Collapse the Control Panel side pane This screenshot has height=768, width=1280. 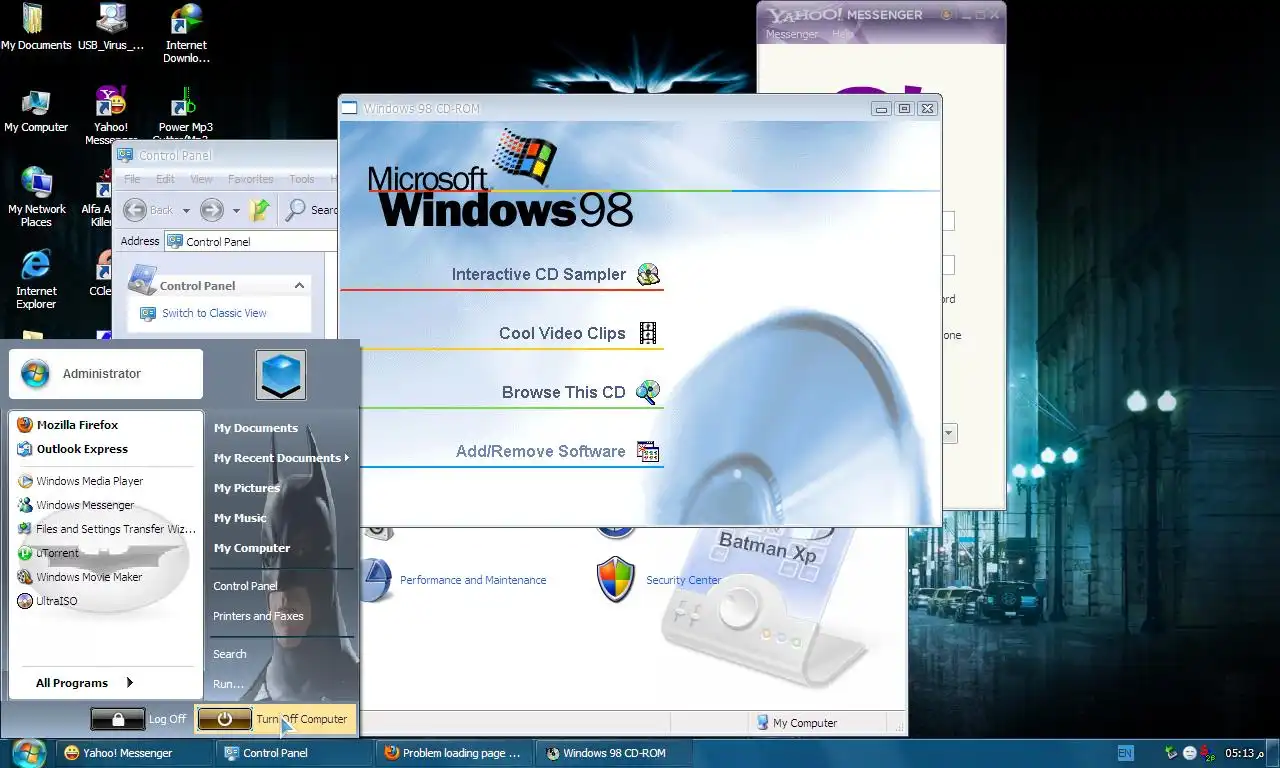click(x=299, y=286)
